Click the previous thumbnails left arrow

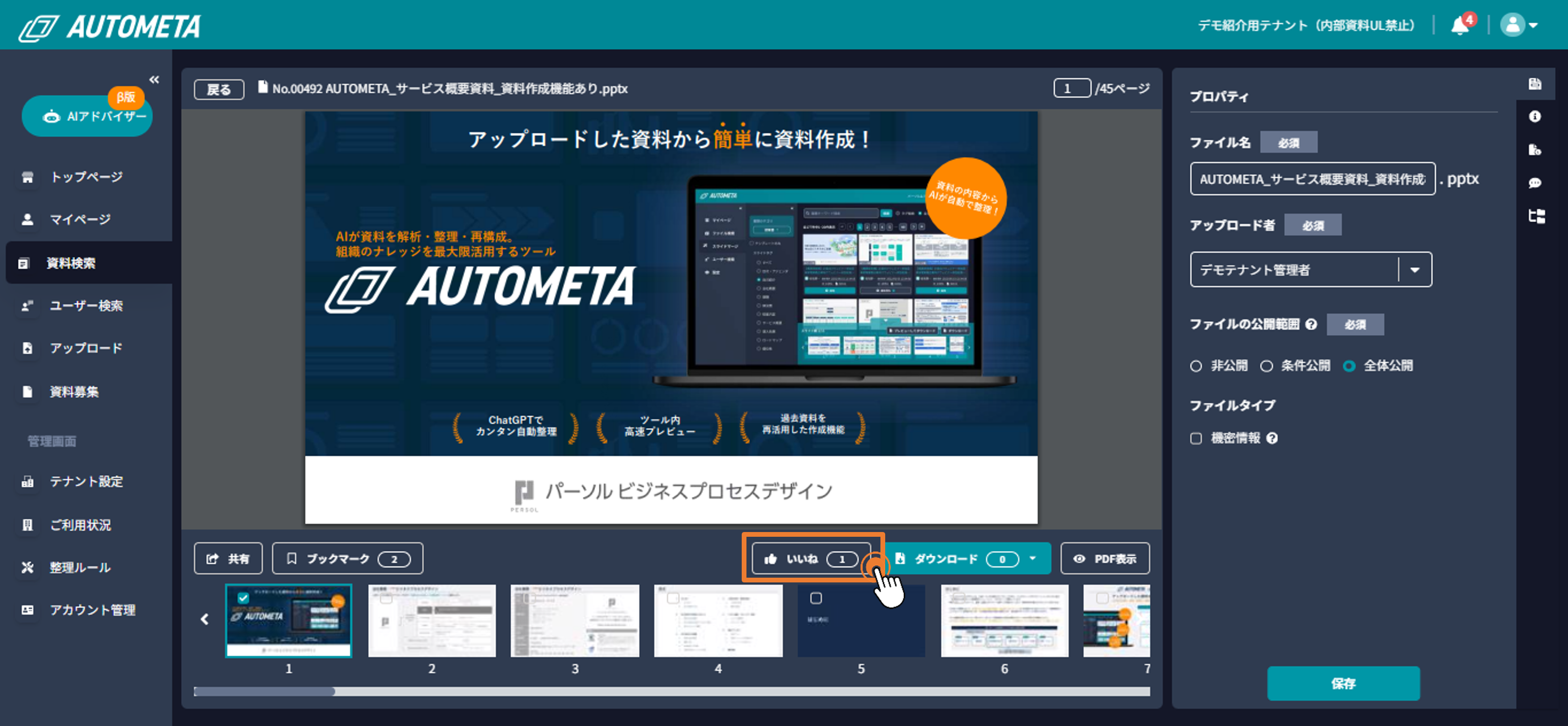[204, 620]
